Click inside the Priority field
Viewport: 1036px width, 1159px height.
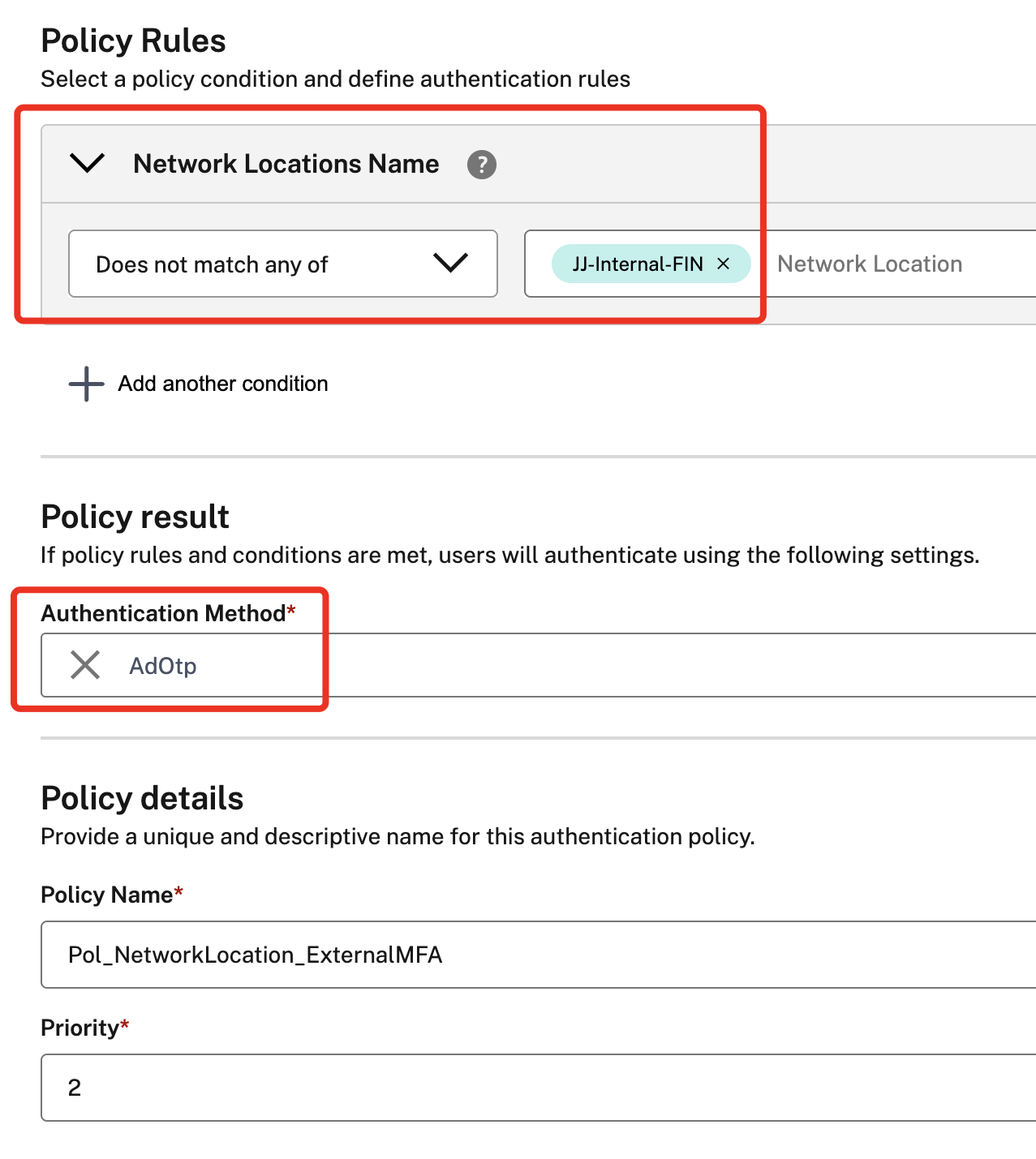(x=539, y=1088)
